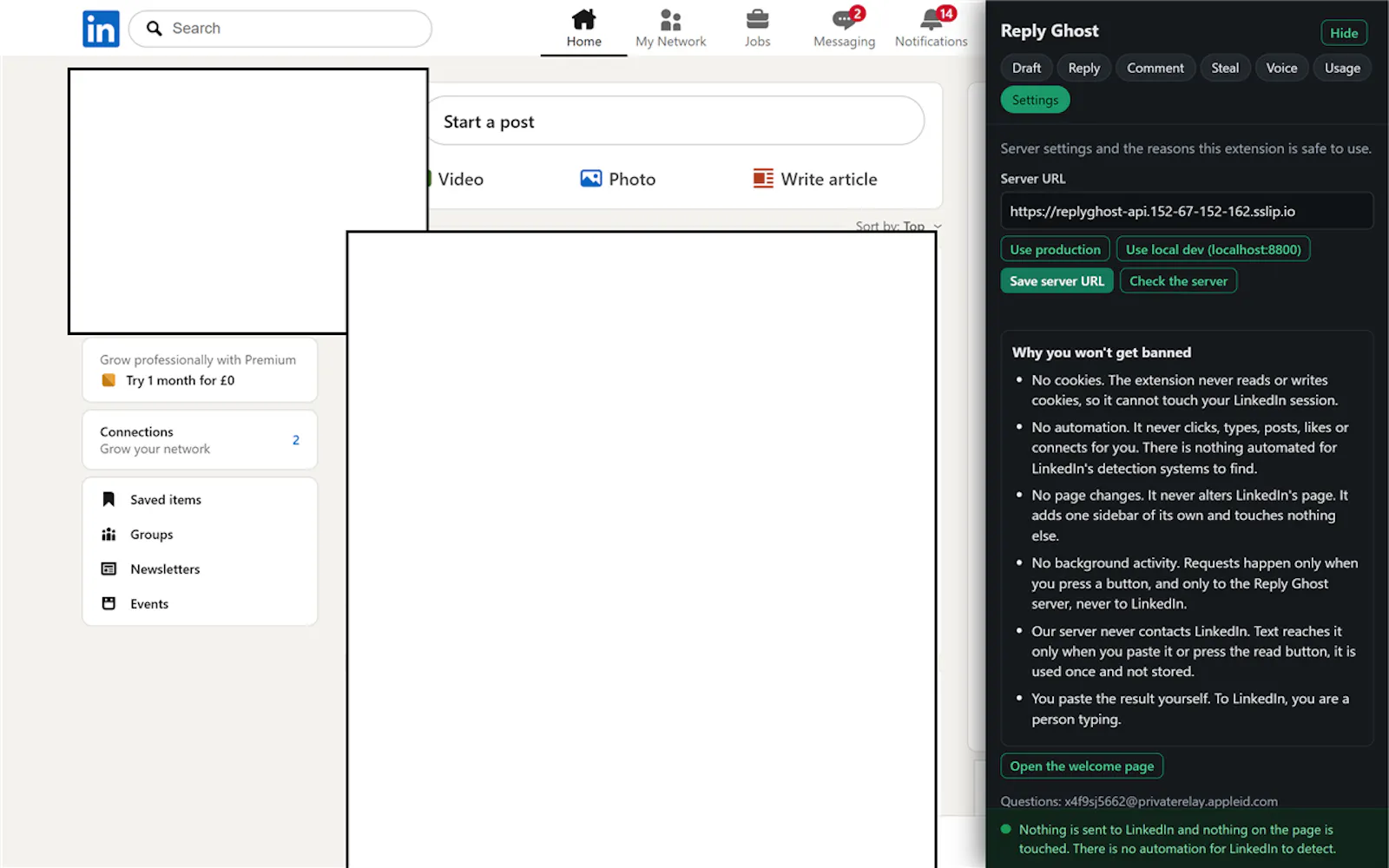The width and height of the screenshot is (1389, 868).
Task: Expand the Sort by Top dropdown
Action: point(899,226)
